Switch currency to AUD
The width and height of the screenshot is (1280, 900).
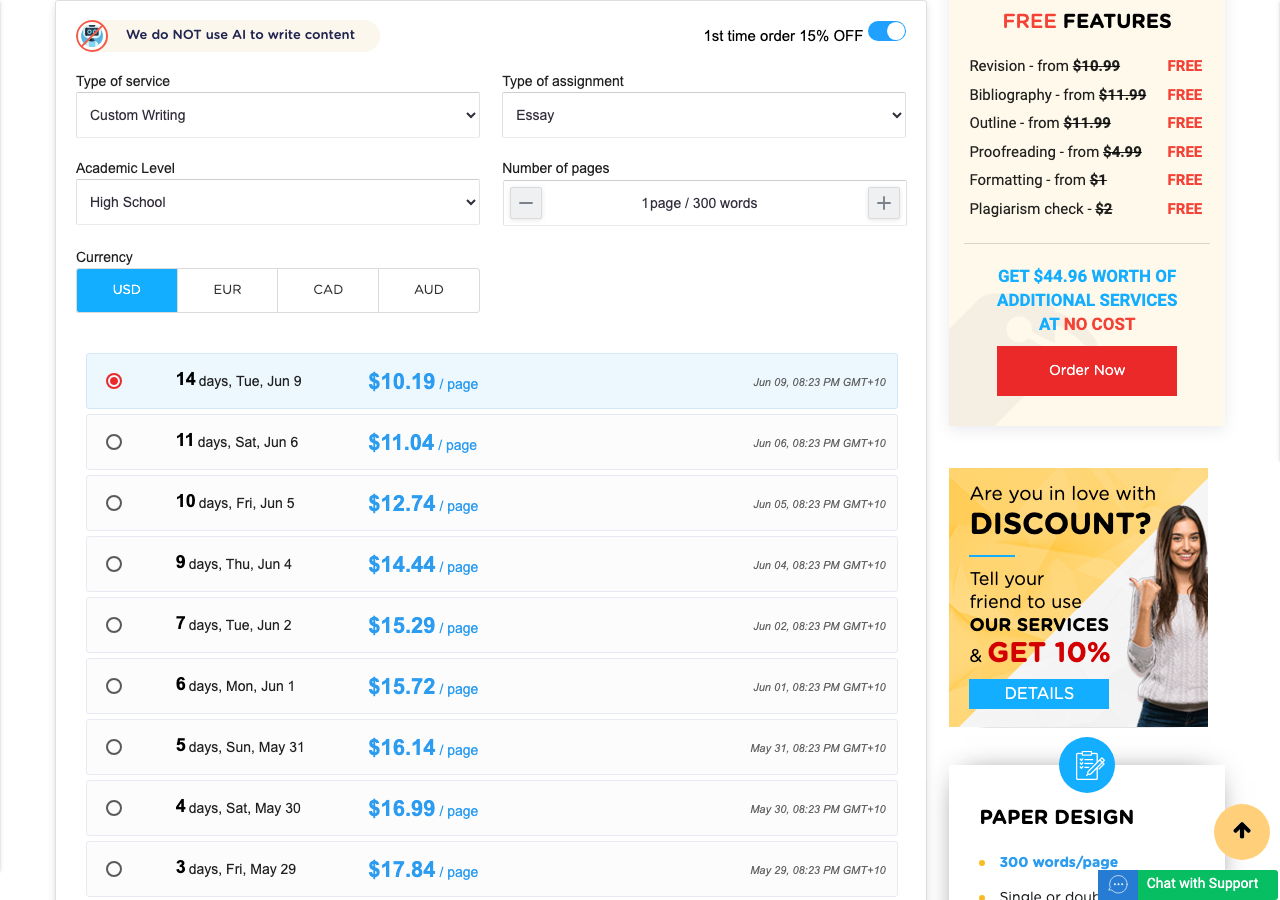429,290
